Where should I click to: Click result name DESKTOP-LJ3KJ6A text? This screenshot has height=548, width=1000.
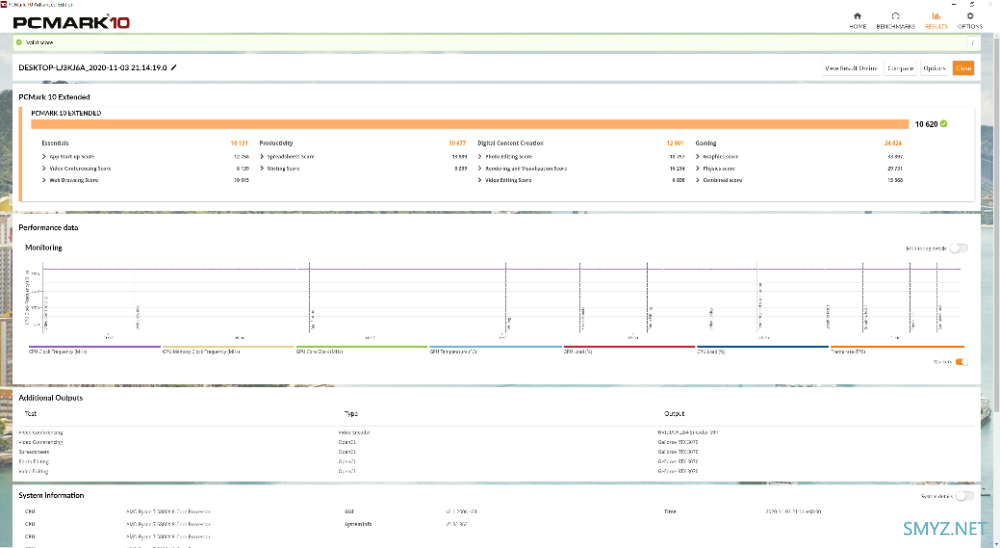(92, 68)
